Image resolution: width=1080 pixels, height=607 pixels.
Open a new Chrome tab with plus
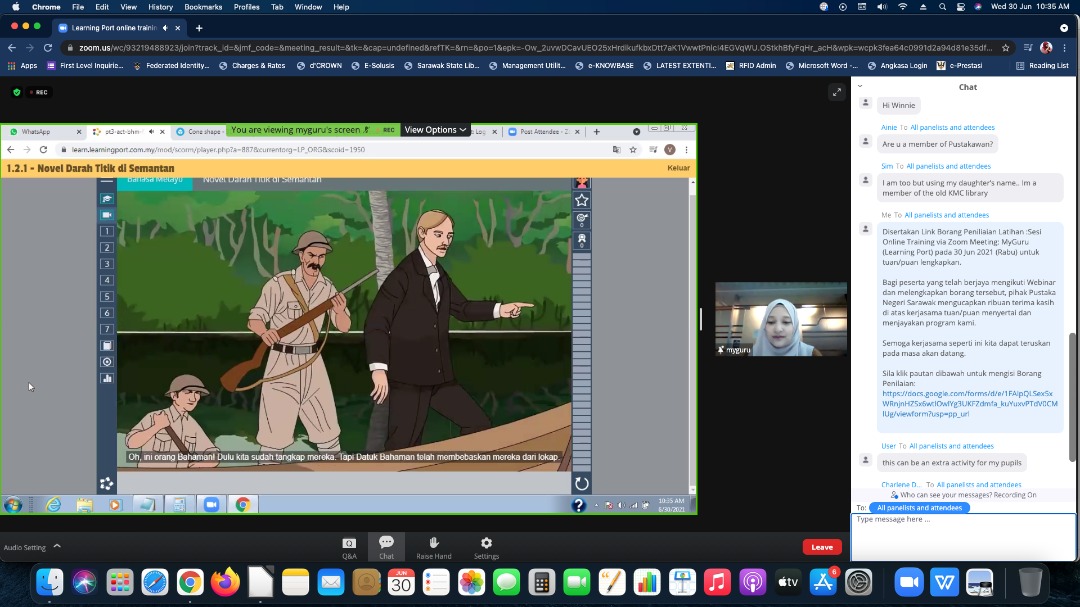coord(199,28)
